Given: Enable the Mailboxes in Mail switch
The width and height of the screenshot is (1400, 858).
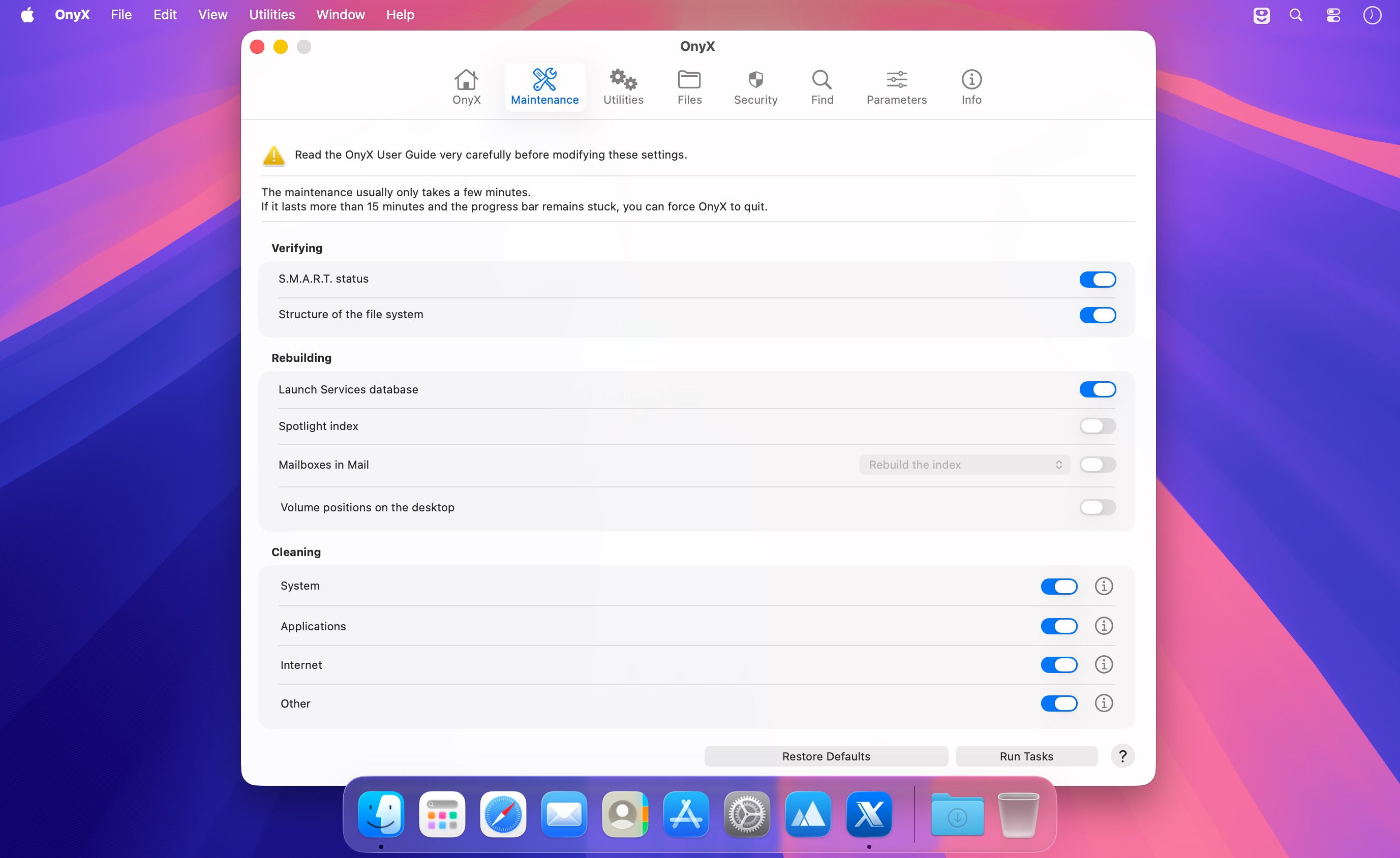Looking at the screenshot, I should (1097, 464).
